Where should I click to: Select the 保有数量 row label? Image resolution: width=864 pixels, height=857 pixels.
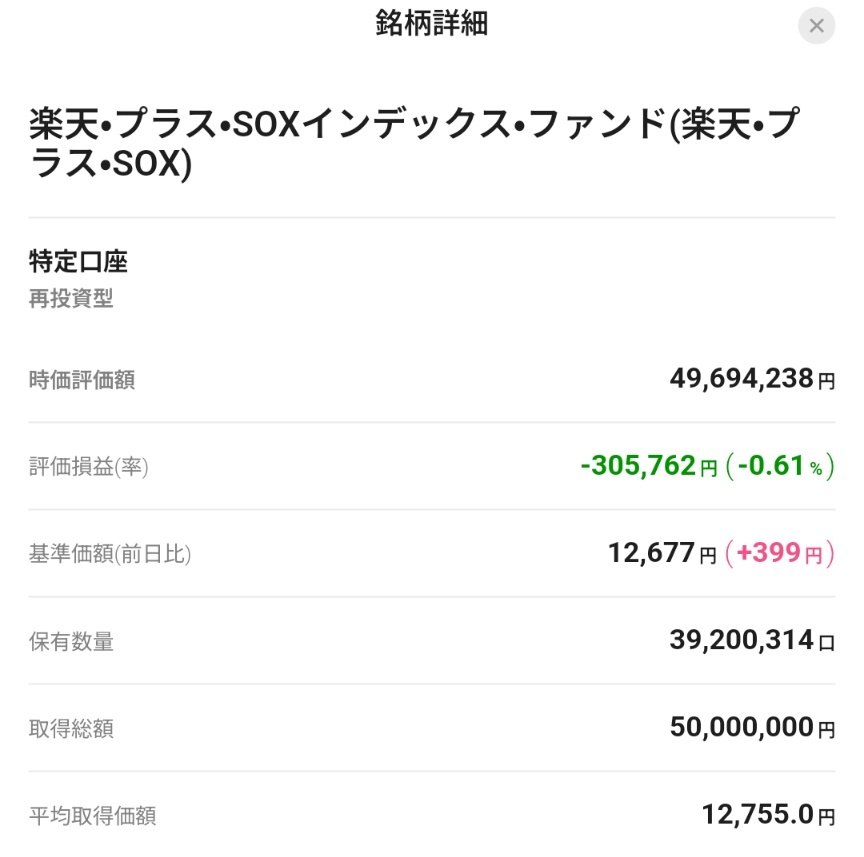tap(71, 642)
